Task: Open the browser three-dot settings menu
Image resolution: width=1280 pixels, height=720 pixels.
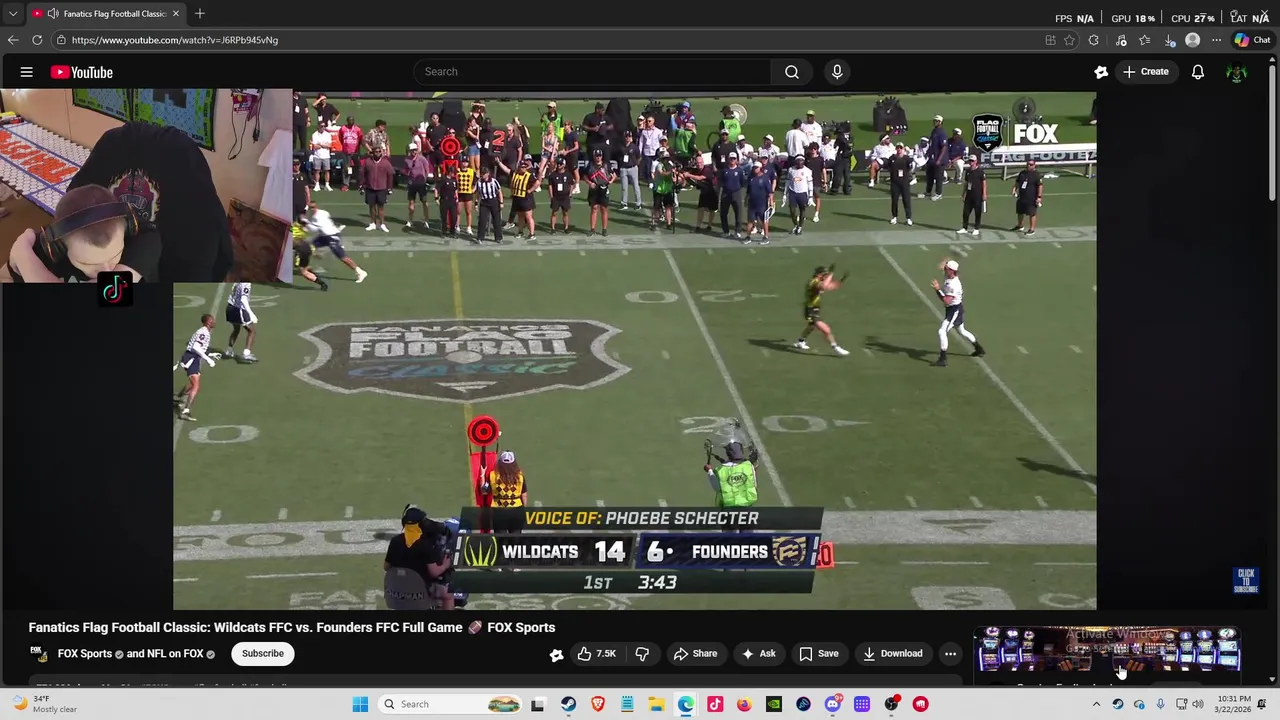Action: point(1216,40)
